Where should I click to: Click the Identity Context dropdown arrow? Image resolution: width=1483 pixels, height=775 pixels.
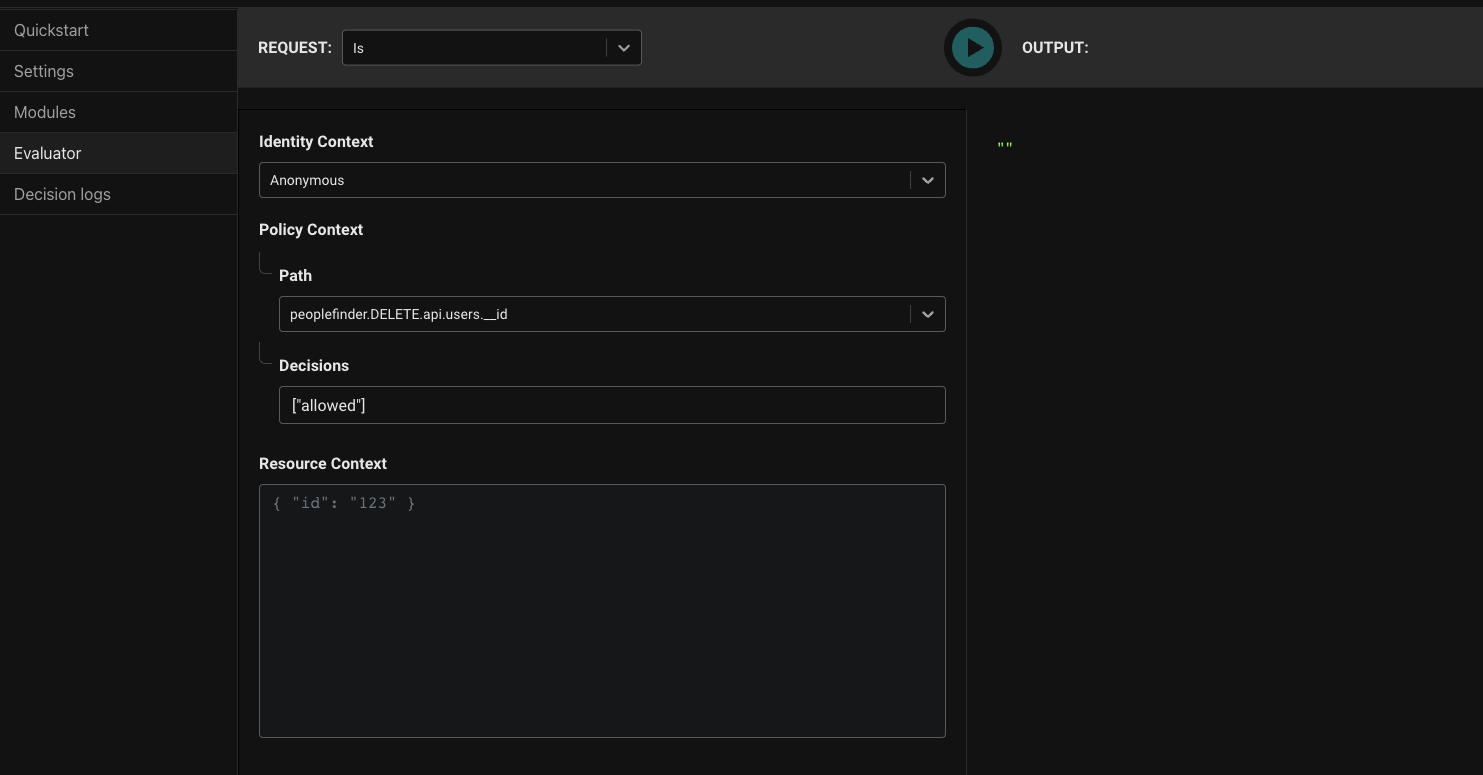click(927, 180)
